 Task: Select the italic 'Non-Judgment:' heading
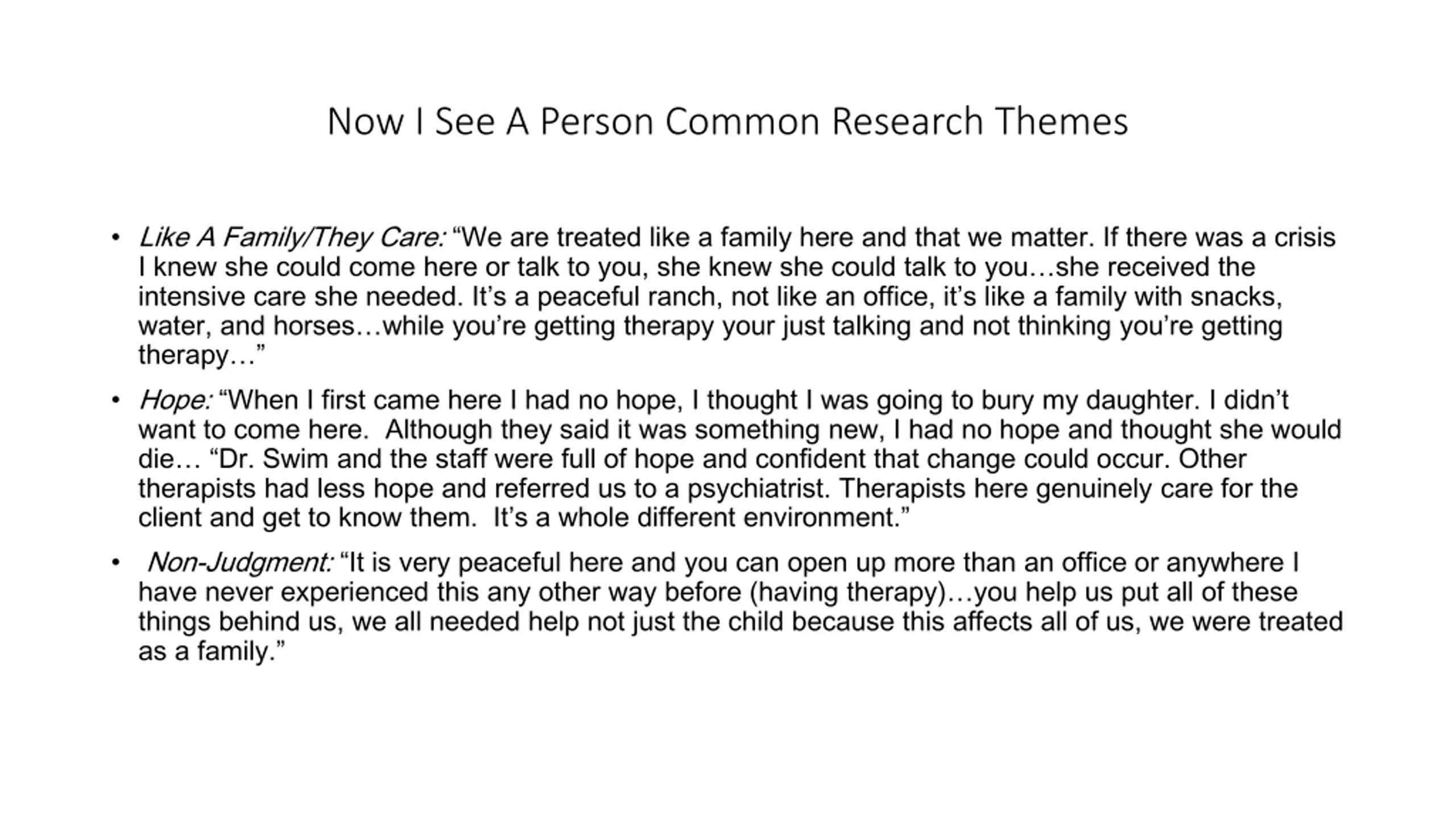[239, 562]
